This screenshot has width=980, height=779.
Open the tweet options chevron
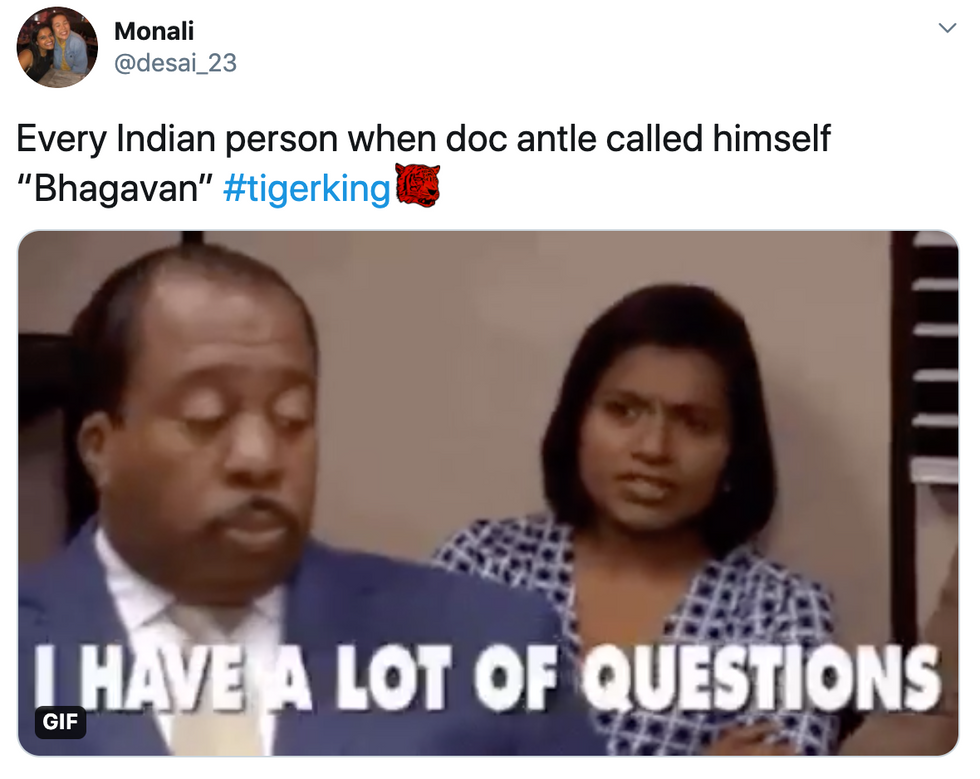(948, 28)
